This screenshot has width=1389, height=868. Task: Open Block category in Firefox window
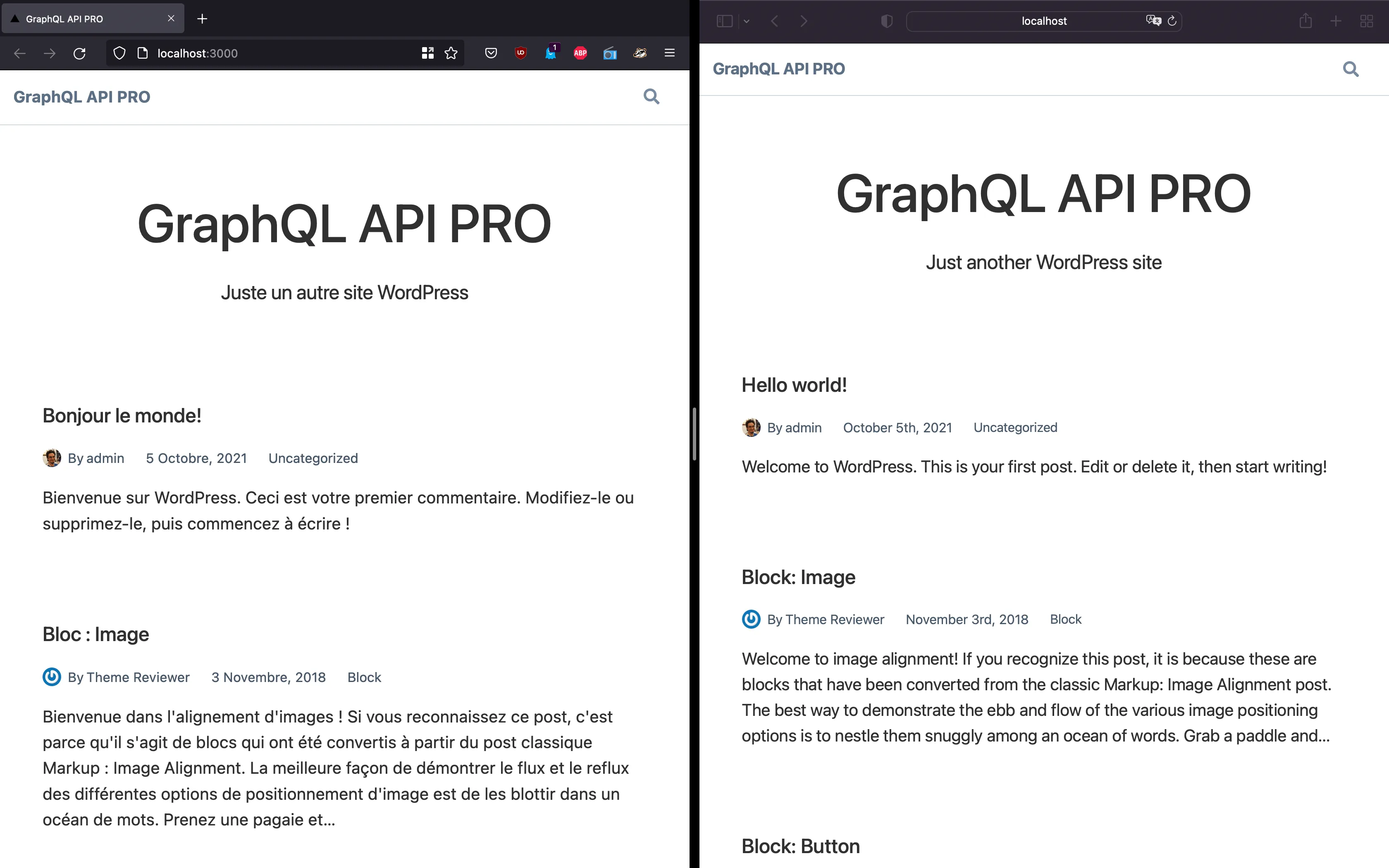pyautogui.click(x=364, y=677)
